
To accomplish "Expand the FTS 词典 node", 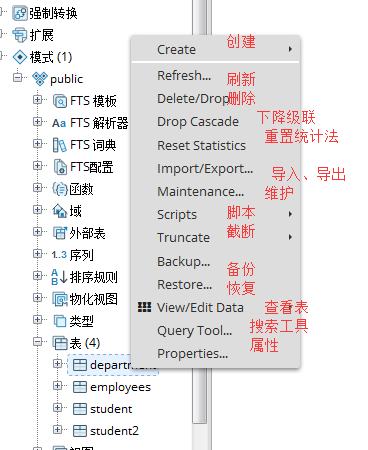I will click(37, 144).
